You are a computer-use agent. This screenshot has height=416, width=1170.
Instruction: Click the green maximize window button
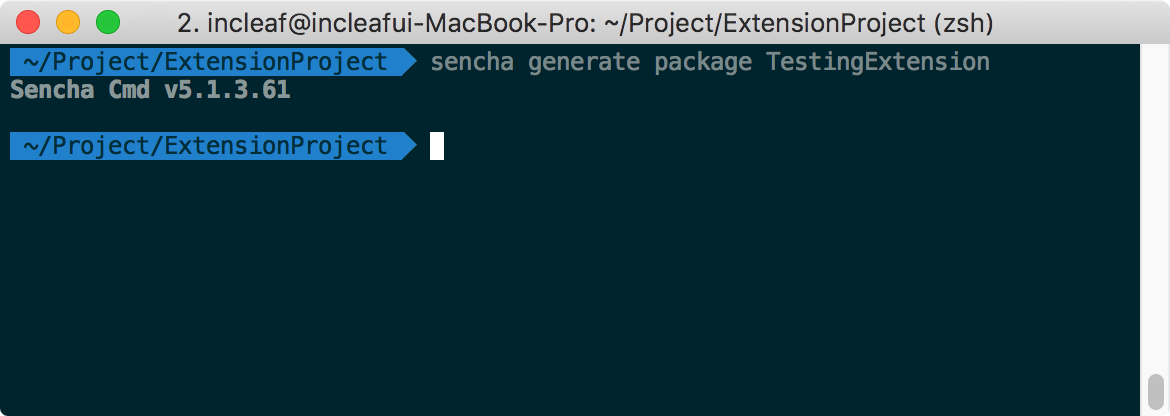point(107,21)
